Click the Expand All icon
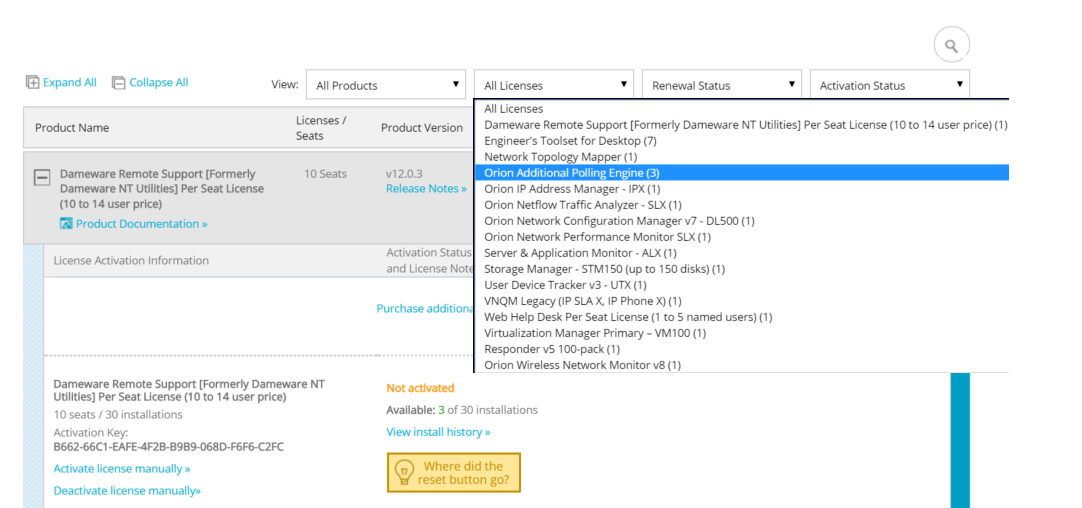 [x=33, y=83]
